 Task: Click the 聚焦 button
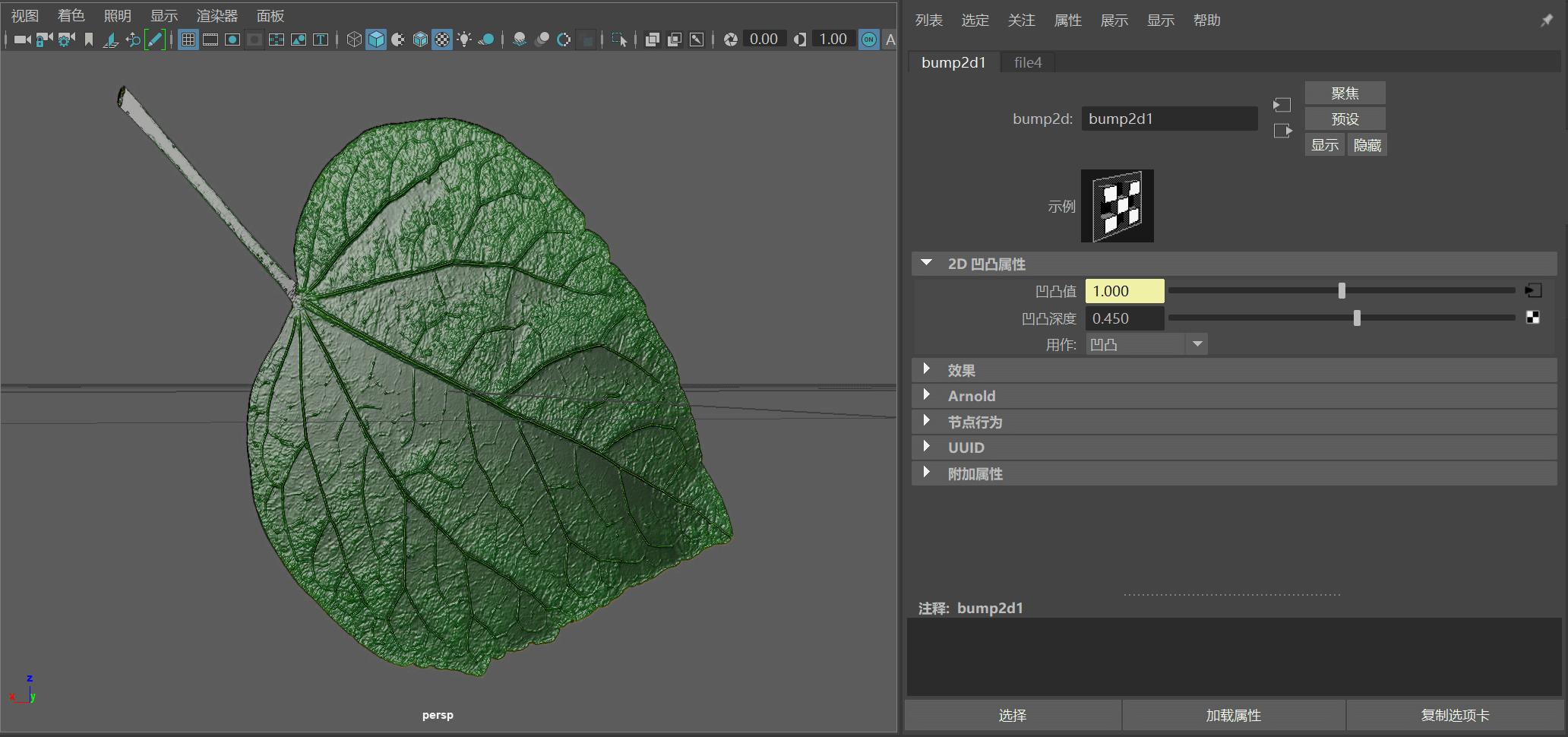tap(1345, 93)
